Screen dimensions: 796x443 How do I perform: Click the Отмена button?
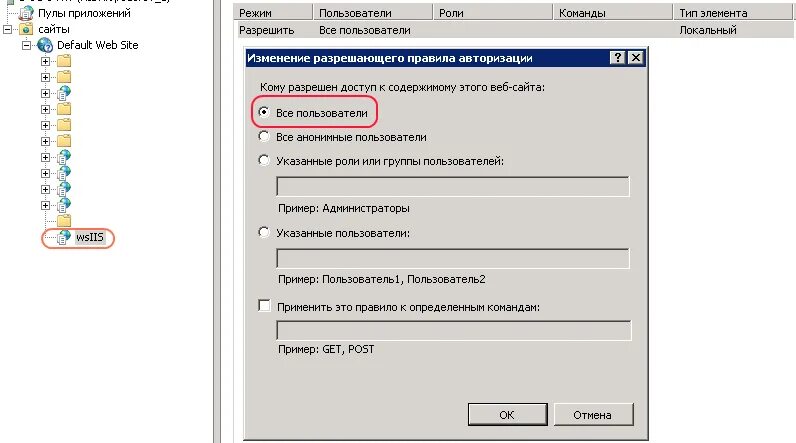tap(593, 415)
